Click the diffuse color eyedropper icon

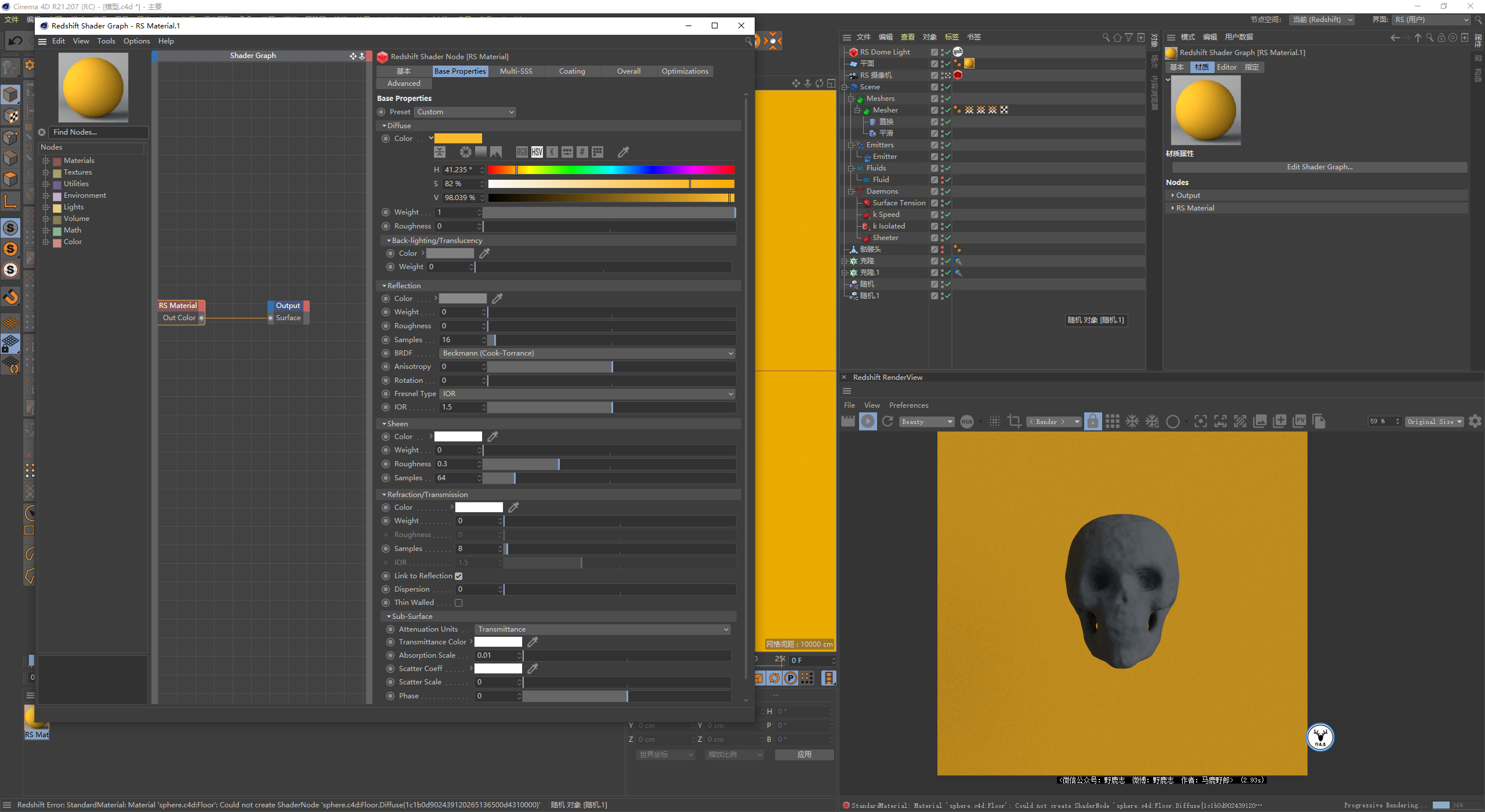tap(624, 152)
